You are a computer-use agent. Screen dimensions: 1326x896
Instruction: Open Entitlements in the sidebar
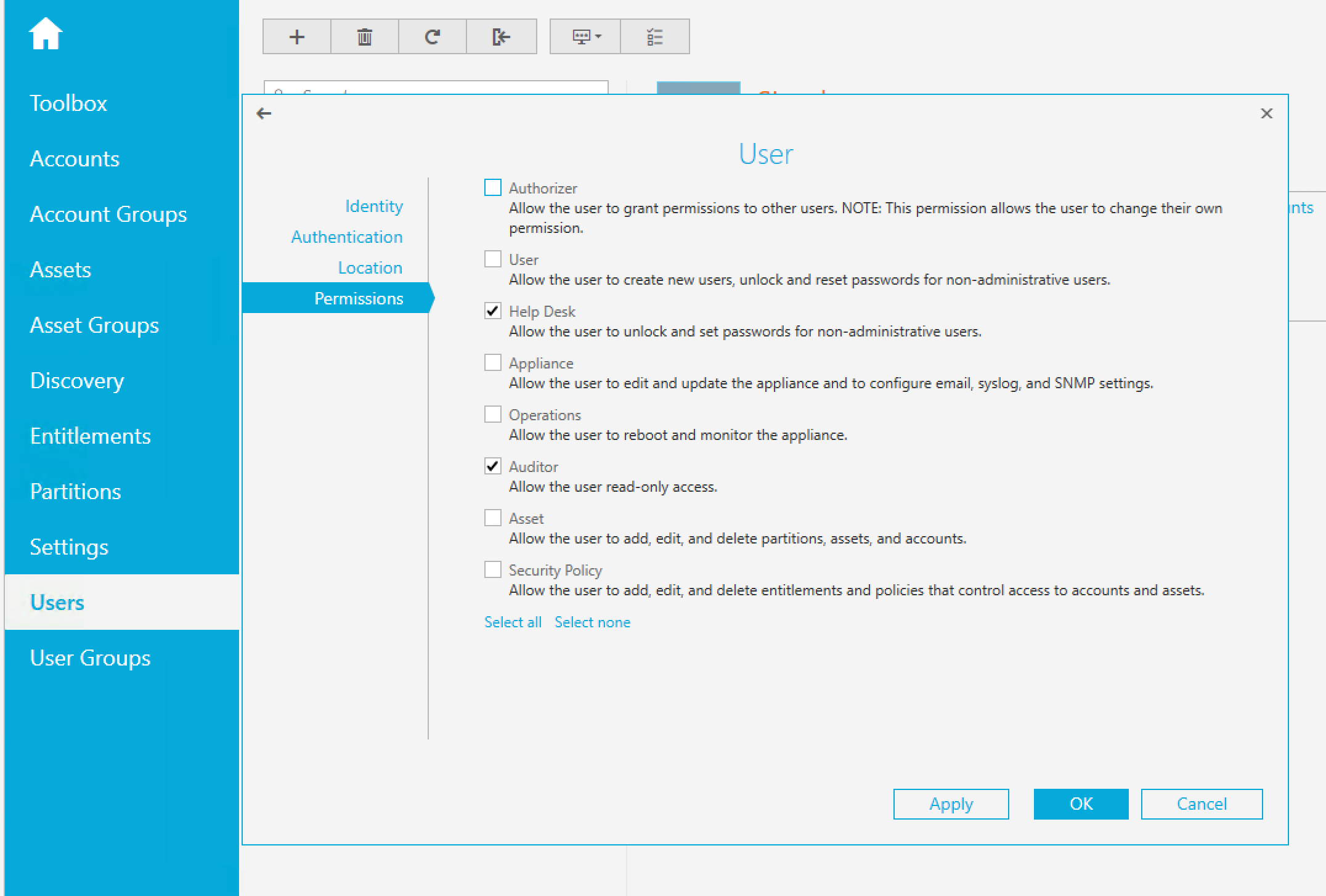91,436
